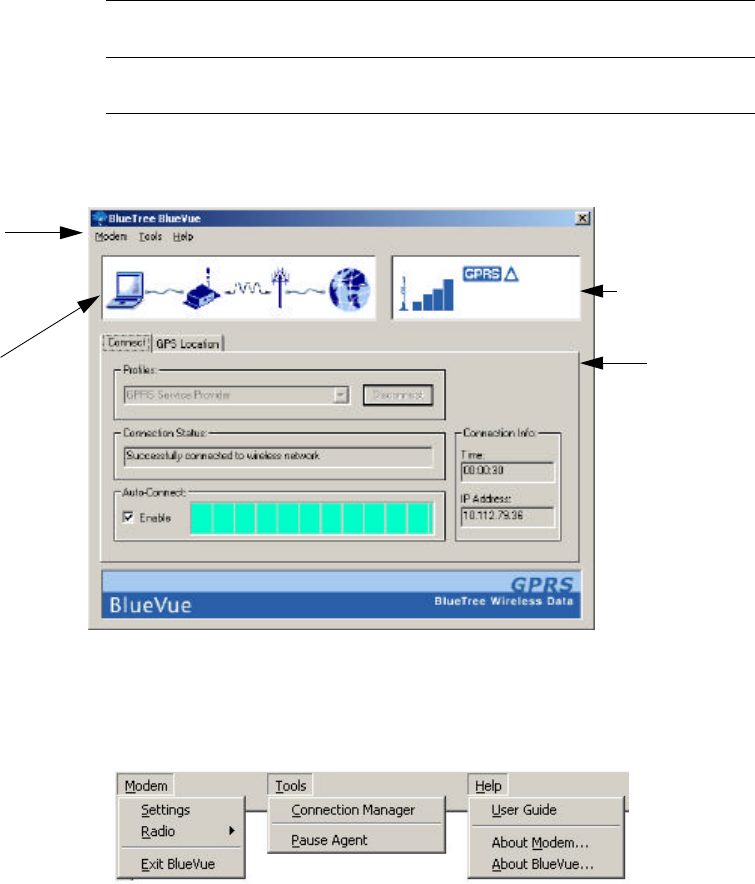Click the connection Time field
Image resolution: width=755 pixels, height=884 pixels.
(507, 471)
